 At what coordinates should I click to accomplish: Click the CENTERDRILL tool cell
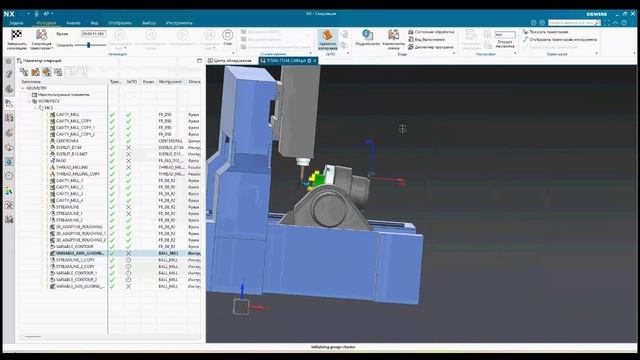click(x=170, y=141)
